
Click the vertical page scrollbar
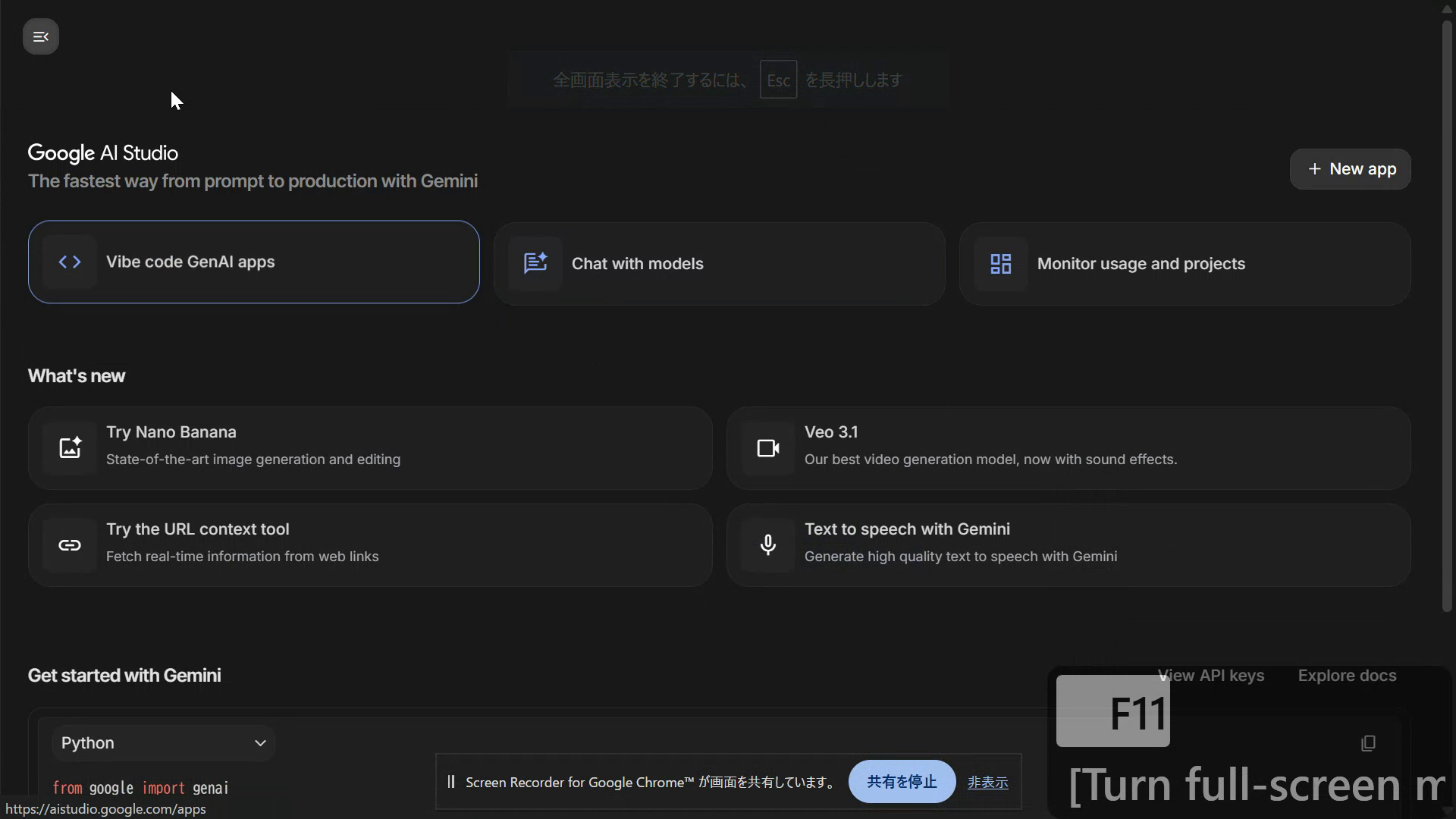(1447, 318)
